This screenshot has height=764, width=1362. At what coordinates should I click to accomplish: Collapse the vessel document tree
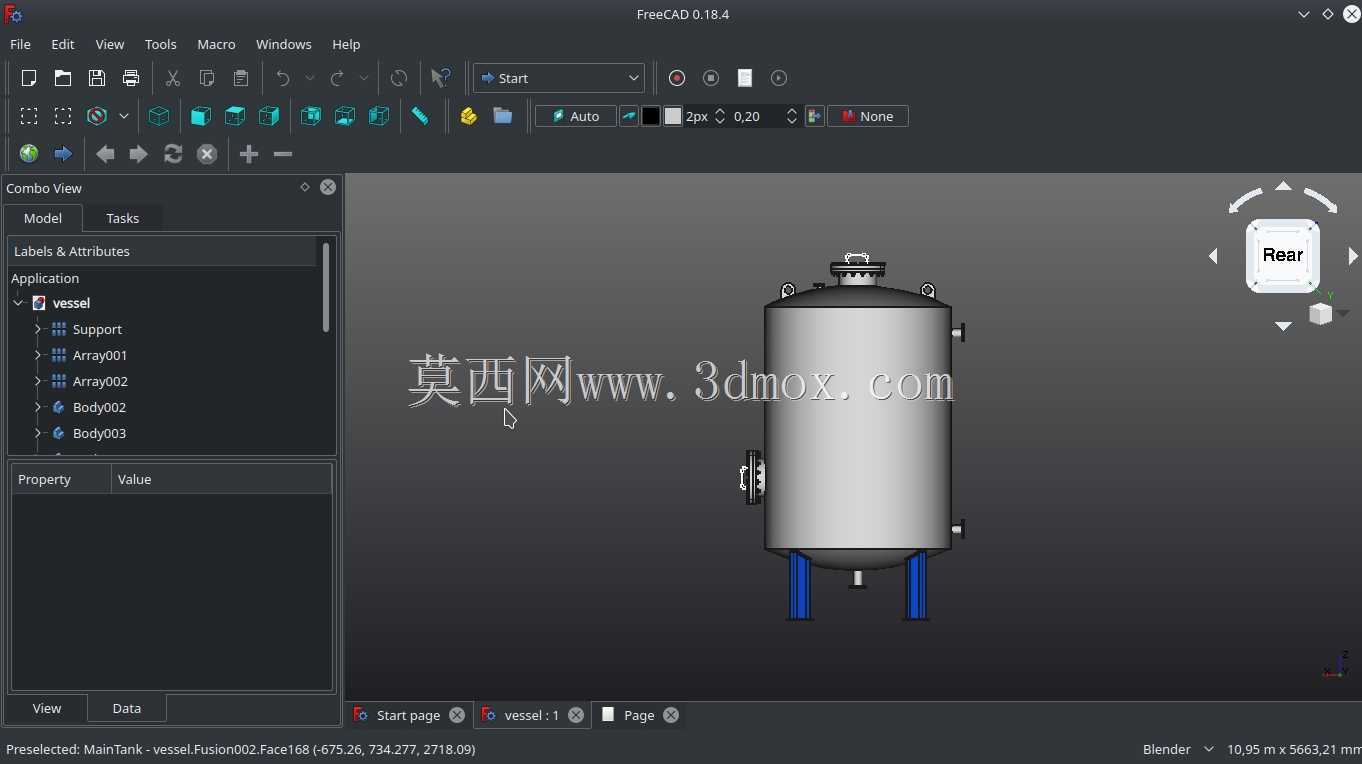18,303
